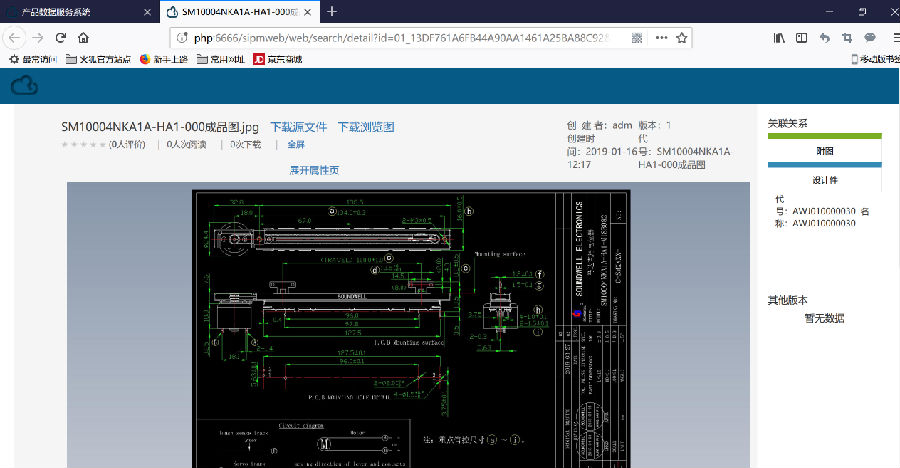Click the QR code icon in the address bar

pos(637,37)
